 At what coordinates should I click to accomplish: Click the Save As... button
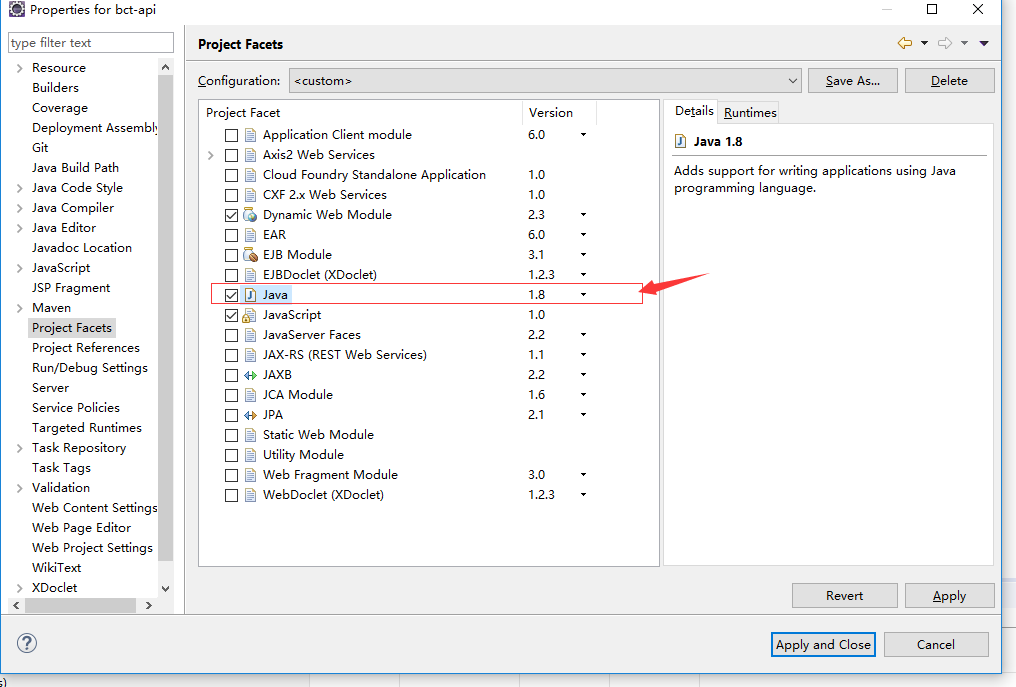(x=853, y=81)
